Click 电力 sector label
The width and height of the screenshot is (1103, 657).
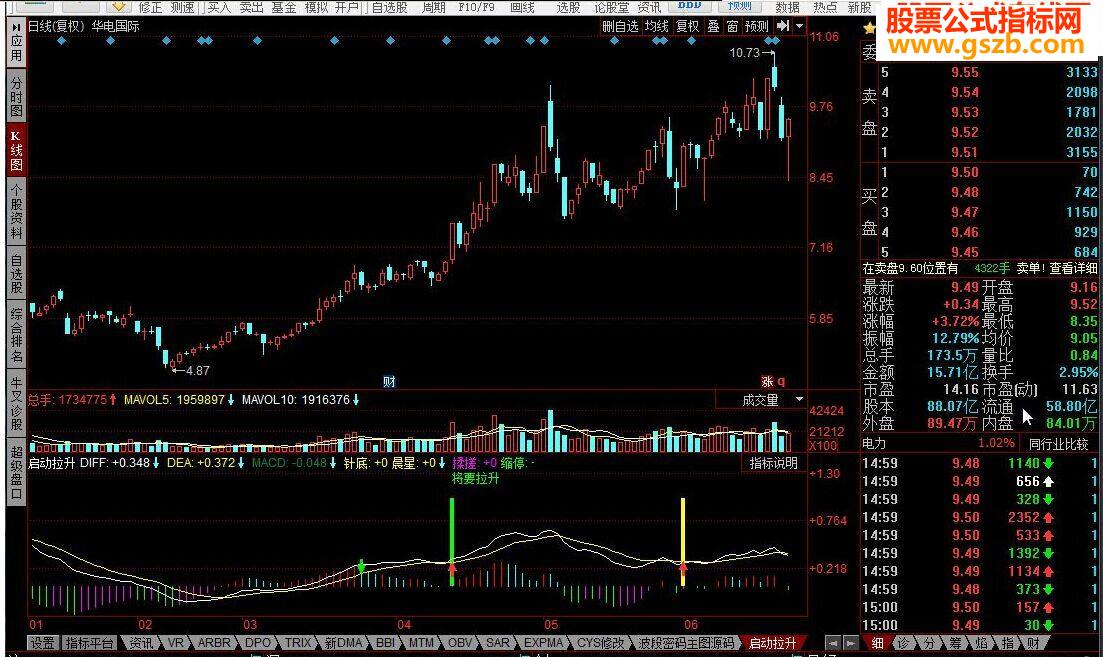tap(874, 444)
